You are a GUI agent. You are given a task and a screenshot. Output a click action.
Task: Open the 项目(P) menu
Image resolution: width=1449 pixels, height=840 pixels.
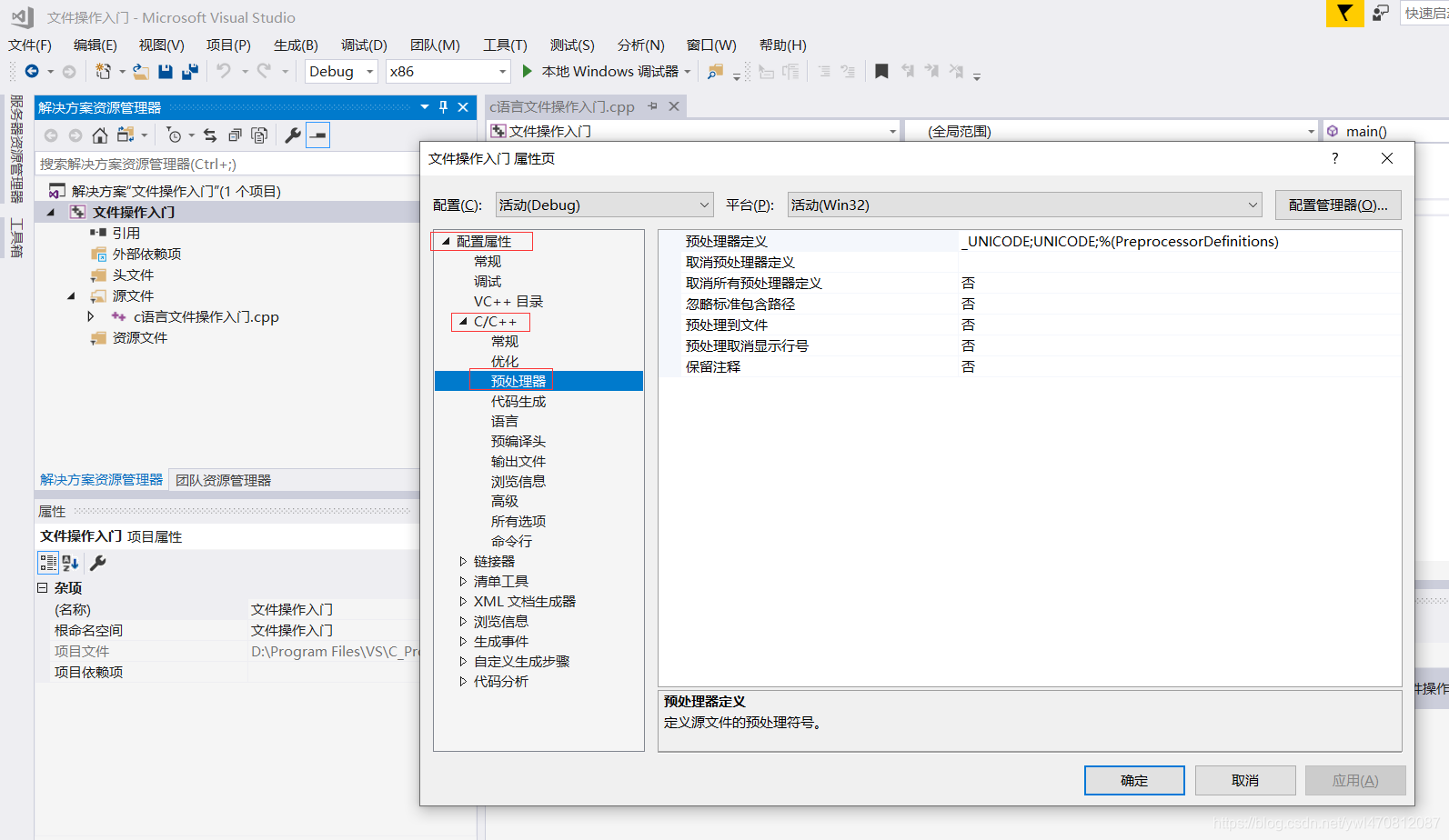228,45
